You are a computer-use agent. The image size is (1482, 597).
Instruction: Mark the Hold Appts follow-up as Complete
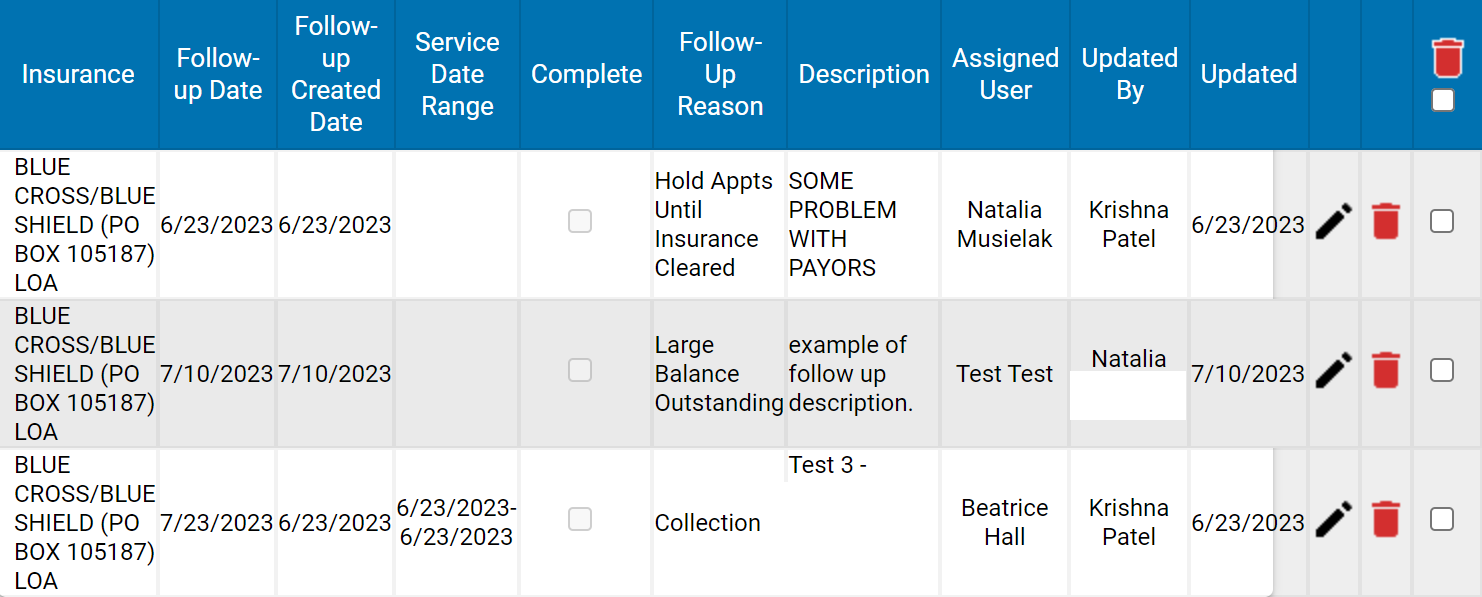point(580,222)
